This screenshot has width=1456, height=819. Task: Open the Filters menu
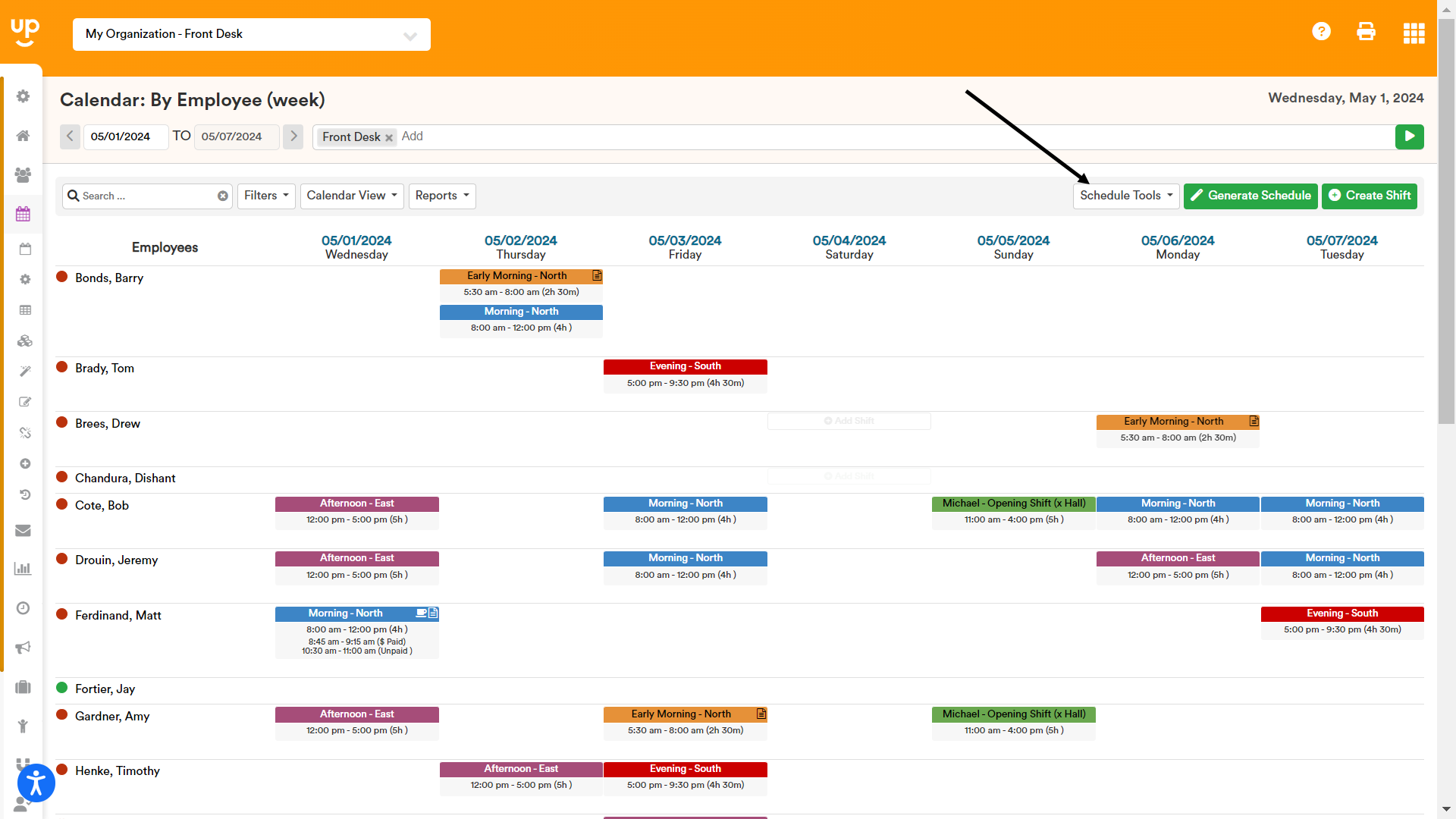265,196
